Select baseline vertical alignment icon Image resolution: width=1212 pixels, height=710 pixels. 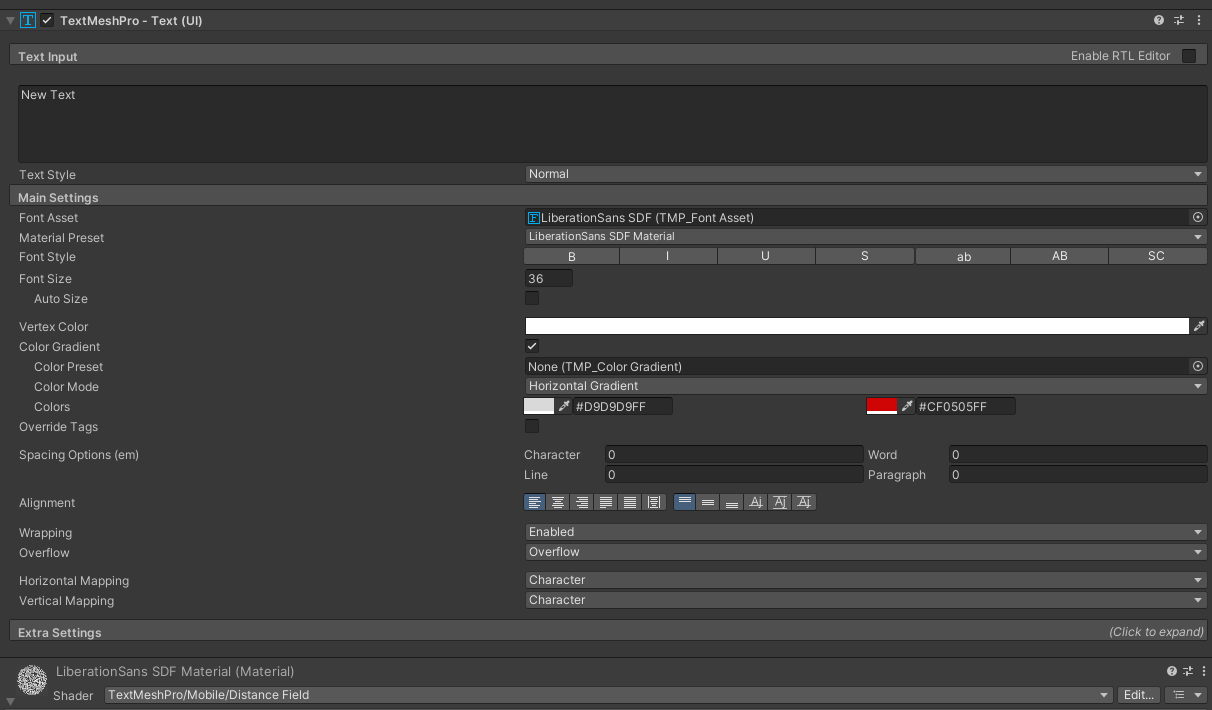point(756,502)
